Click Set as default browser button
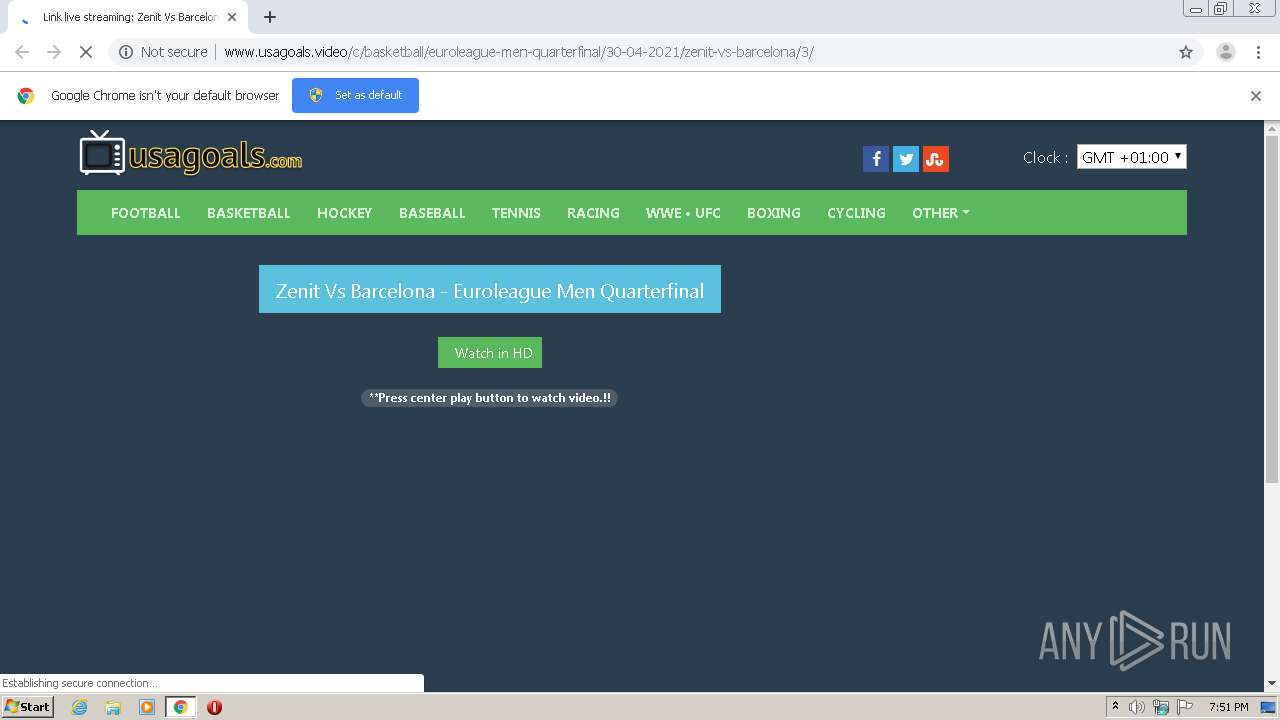Image resolution: width=1280 pixels, height=720 pixels. tap(355, 96)
